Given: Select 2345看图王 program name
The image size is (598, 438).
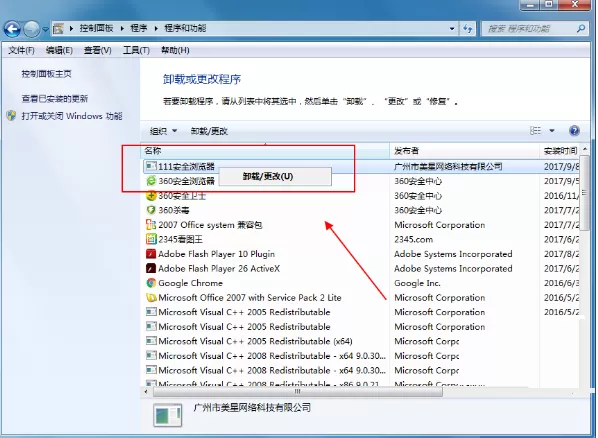Looking at the screenshot, I should [180, 239].
